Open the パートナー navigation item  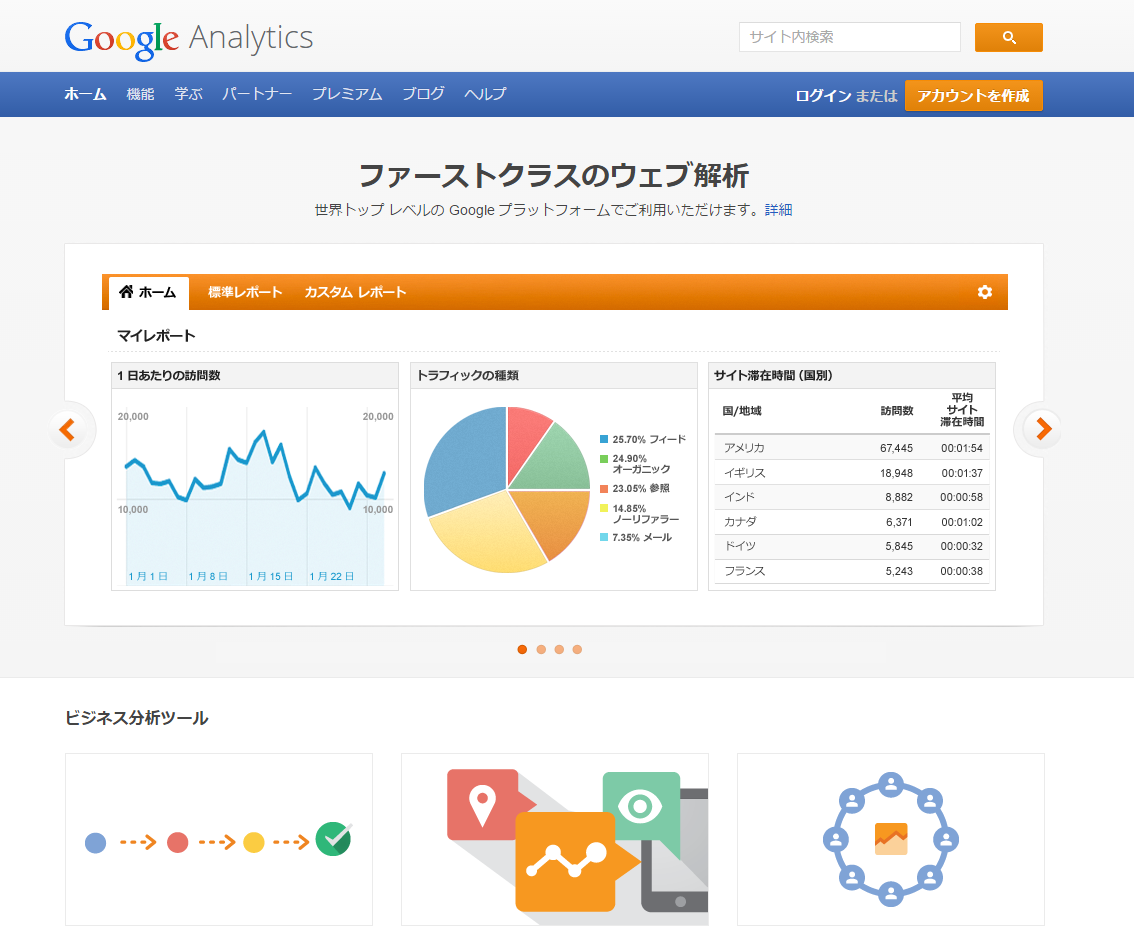click(x=257, y=94)
